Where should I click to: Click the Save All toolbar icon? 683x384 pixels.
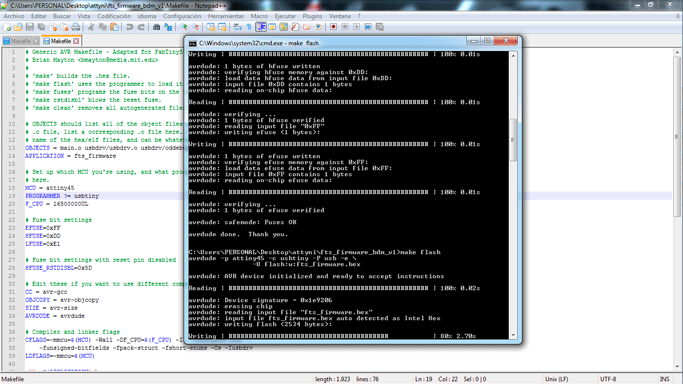click(41, 27)
